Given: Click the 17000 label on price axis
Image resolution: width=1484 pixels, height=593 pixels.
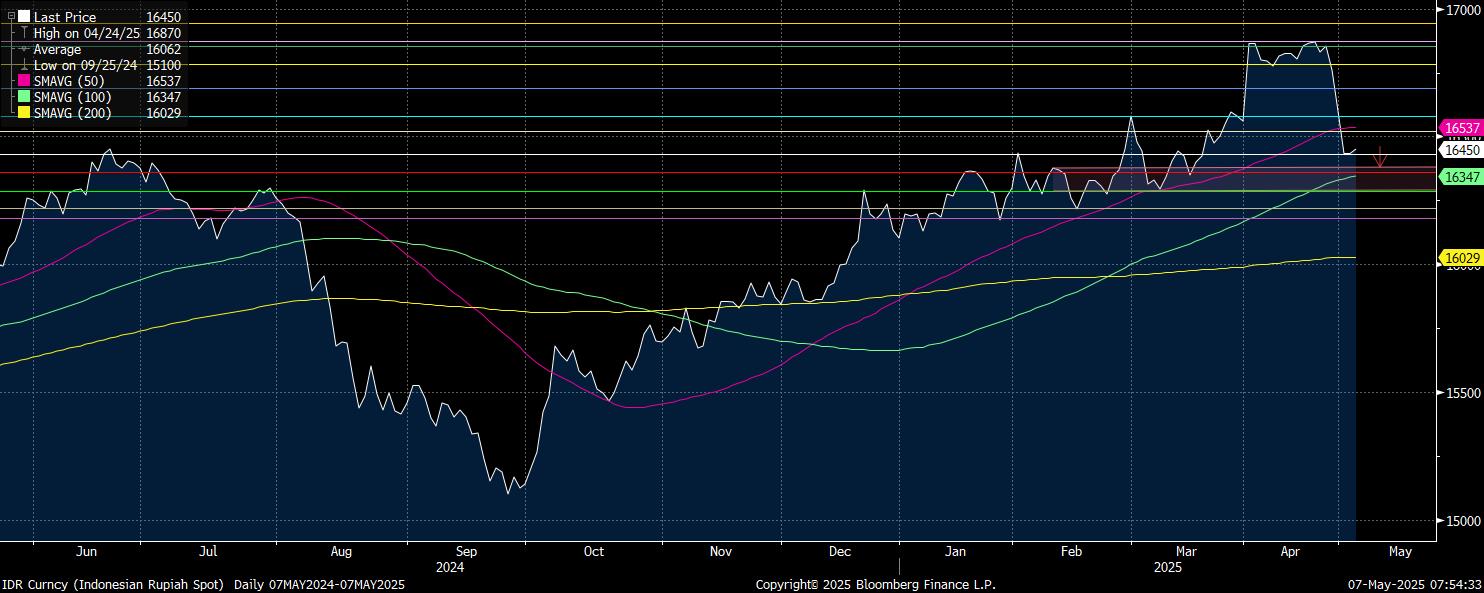Looking at the screenshot, I should 1461,10.
